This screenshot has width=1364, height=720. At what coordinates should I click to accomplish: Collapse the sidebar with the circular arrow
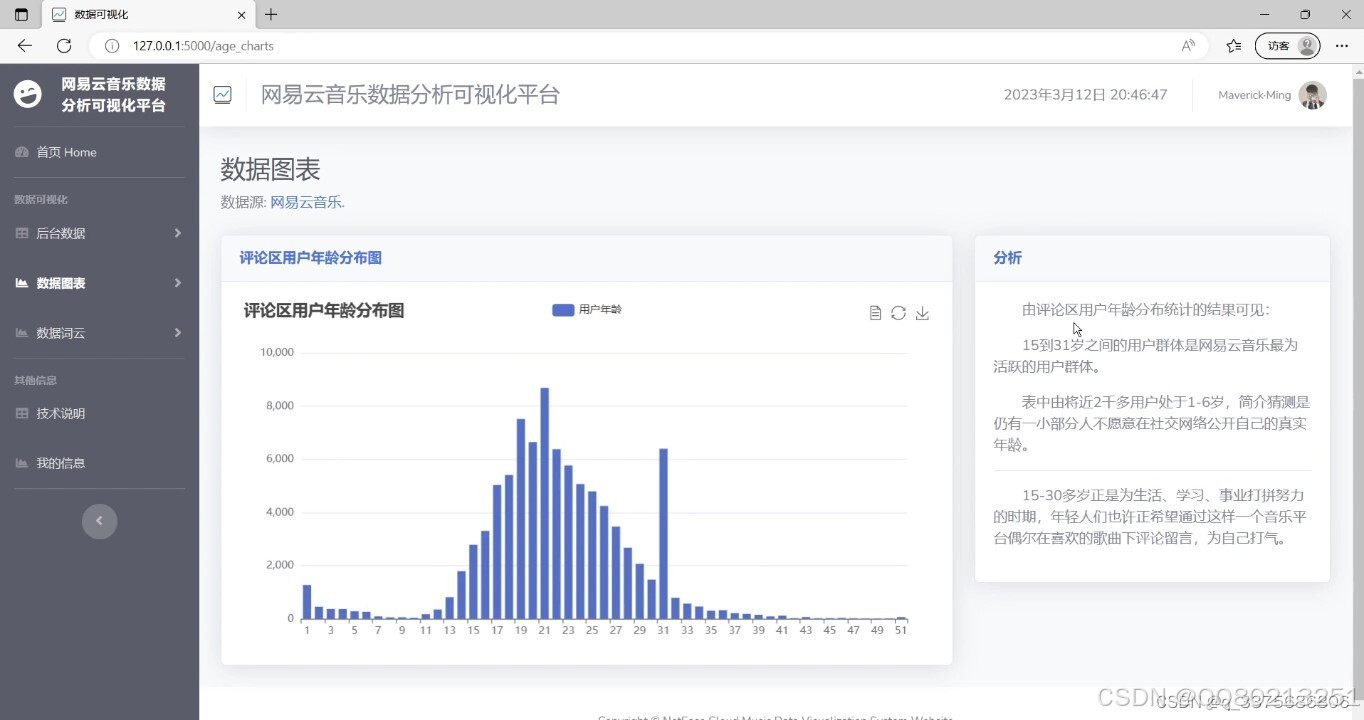(x=99, y=521)
